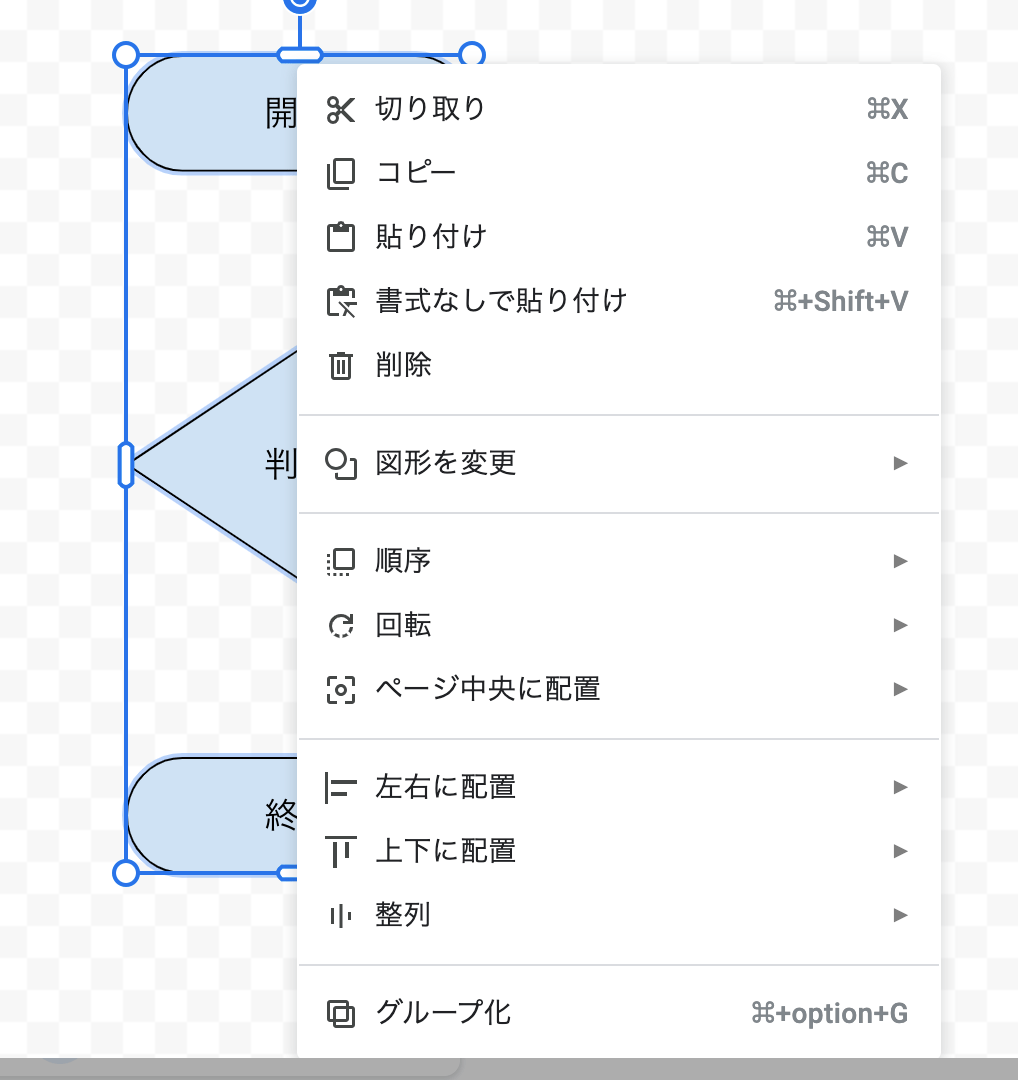1018x1080 pixels.
Task: Expand the 図形を変更 submenu arrow
Action: [x=900, y=463]
